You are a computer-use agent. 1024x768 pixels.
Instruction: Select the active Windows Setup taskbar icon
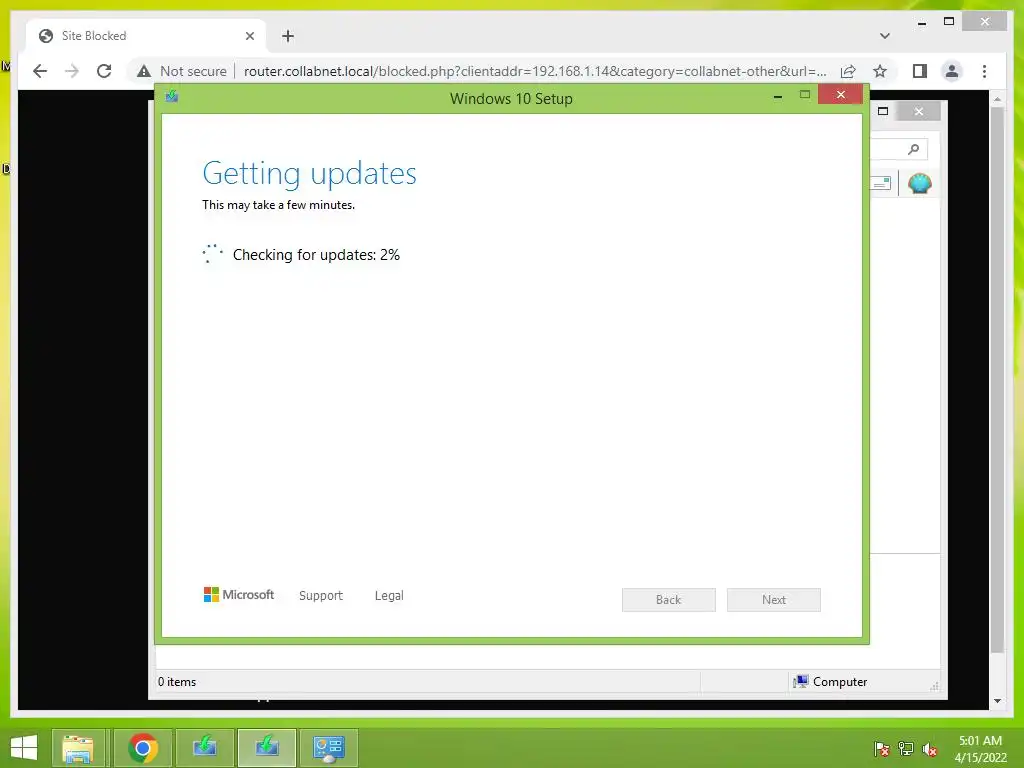click(266, 748)
